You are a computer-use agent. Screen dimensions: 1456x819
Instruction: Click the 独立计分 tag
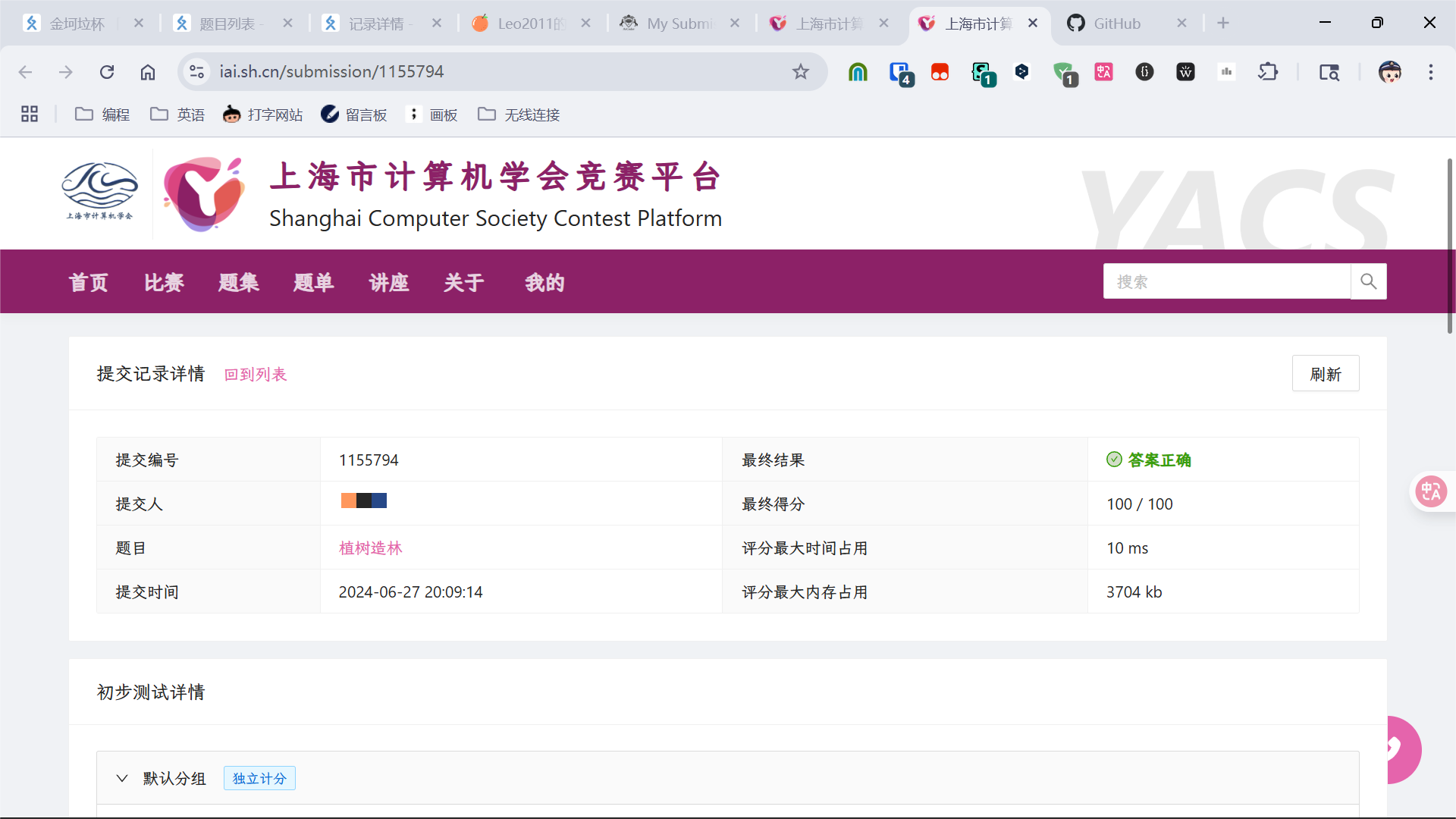click(259, 779)
